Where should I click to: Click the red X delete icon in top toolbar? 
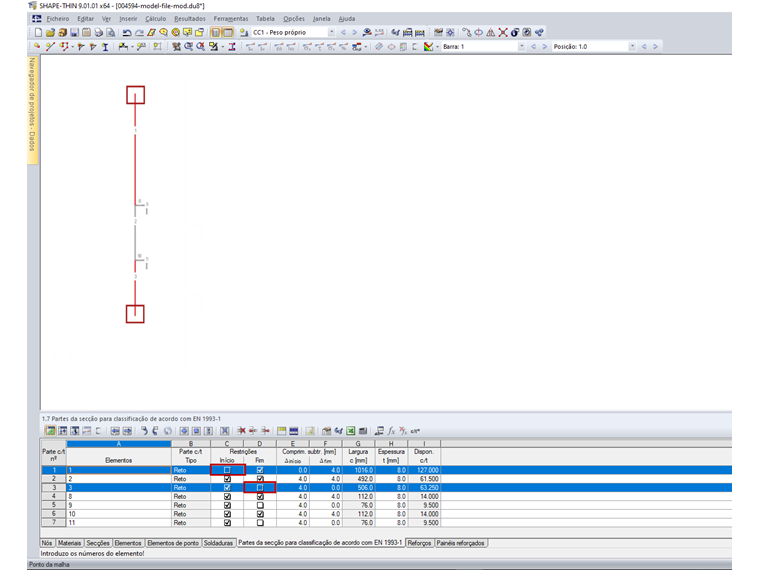[x=503, y=32]
